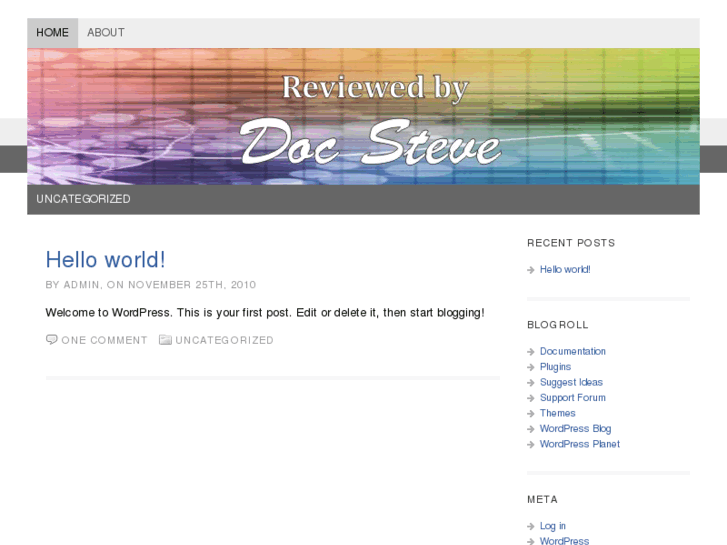
Task: Click the Doc Steve header banner
Action: 363,116
